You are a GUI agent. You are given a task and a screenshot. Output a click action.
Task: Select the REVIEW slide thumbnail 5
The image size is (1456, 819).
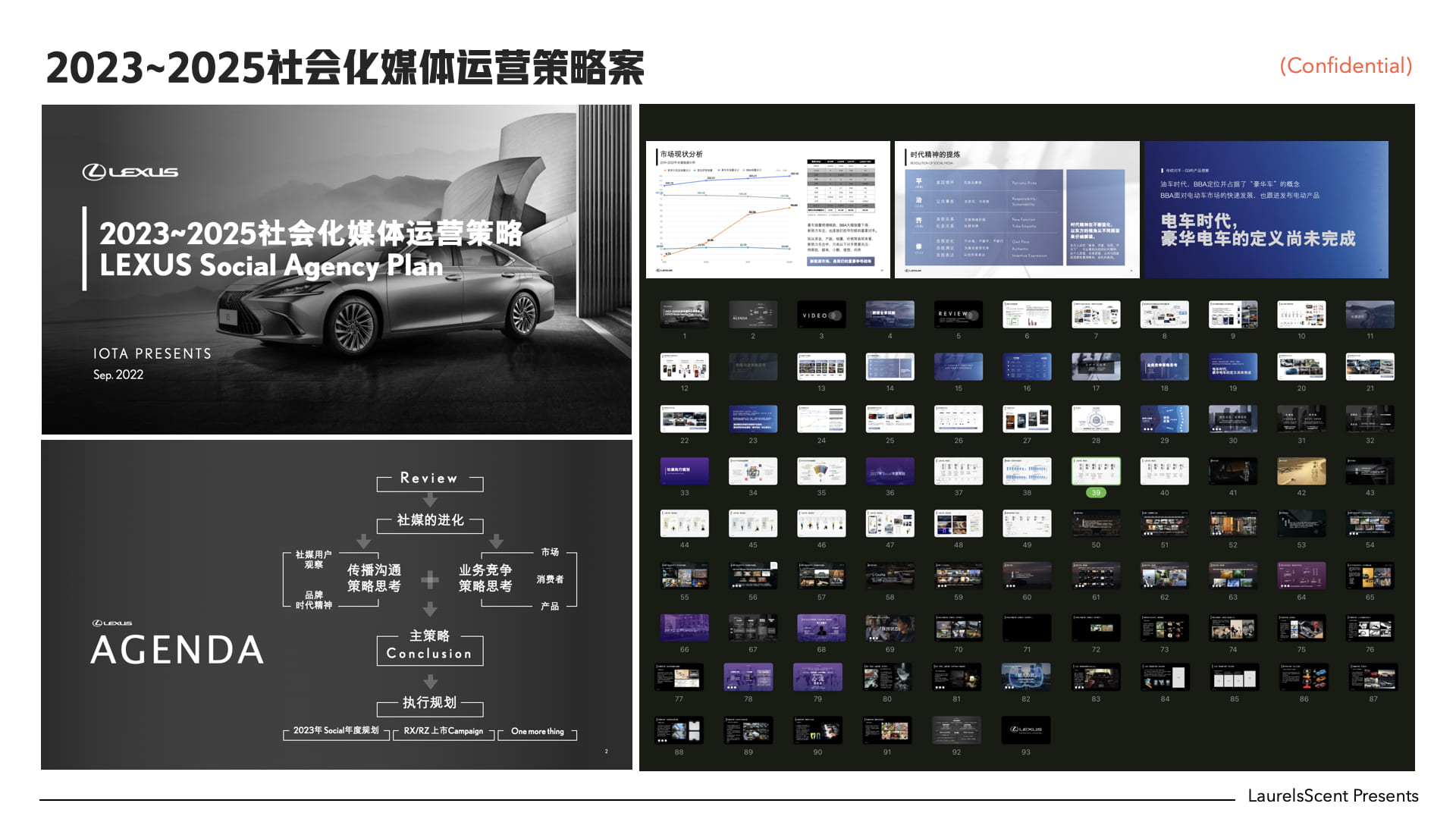point(959,314)
